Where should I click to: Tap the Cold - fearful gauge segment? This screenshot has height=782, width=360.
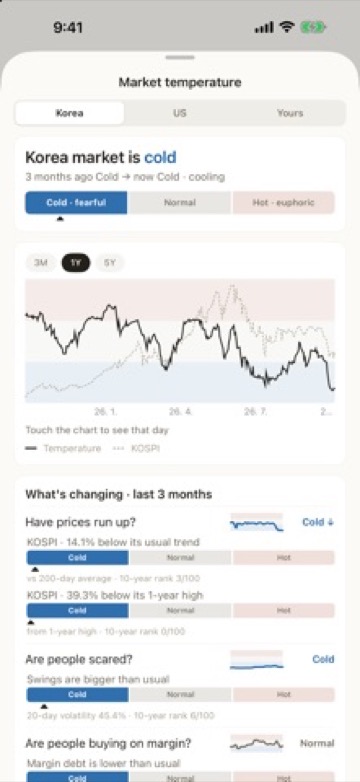pos(76,203)
